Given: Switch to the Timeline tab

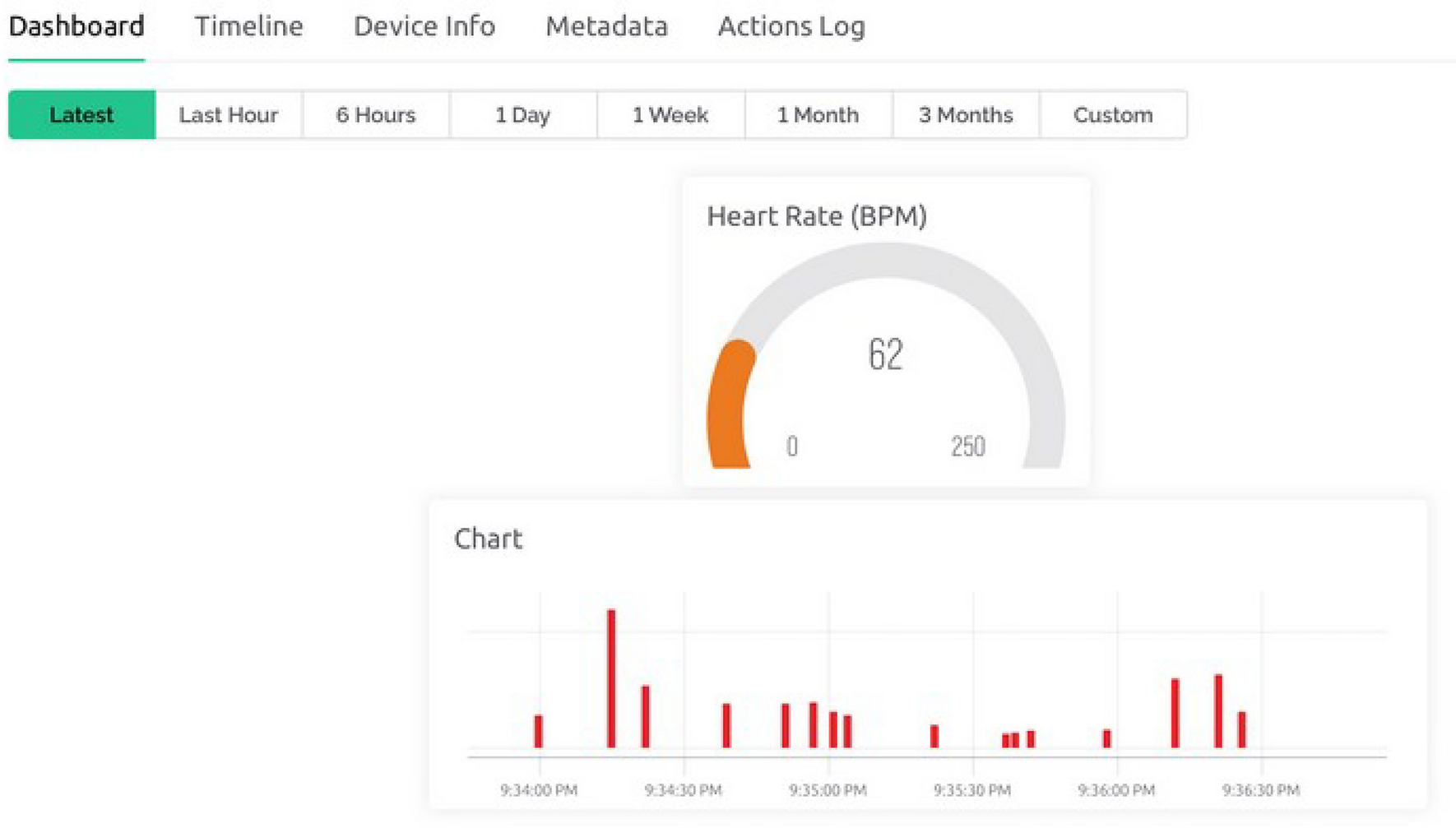Looking at the screenshot, I should point(248,26).
